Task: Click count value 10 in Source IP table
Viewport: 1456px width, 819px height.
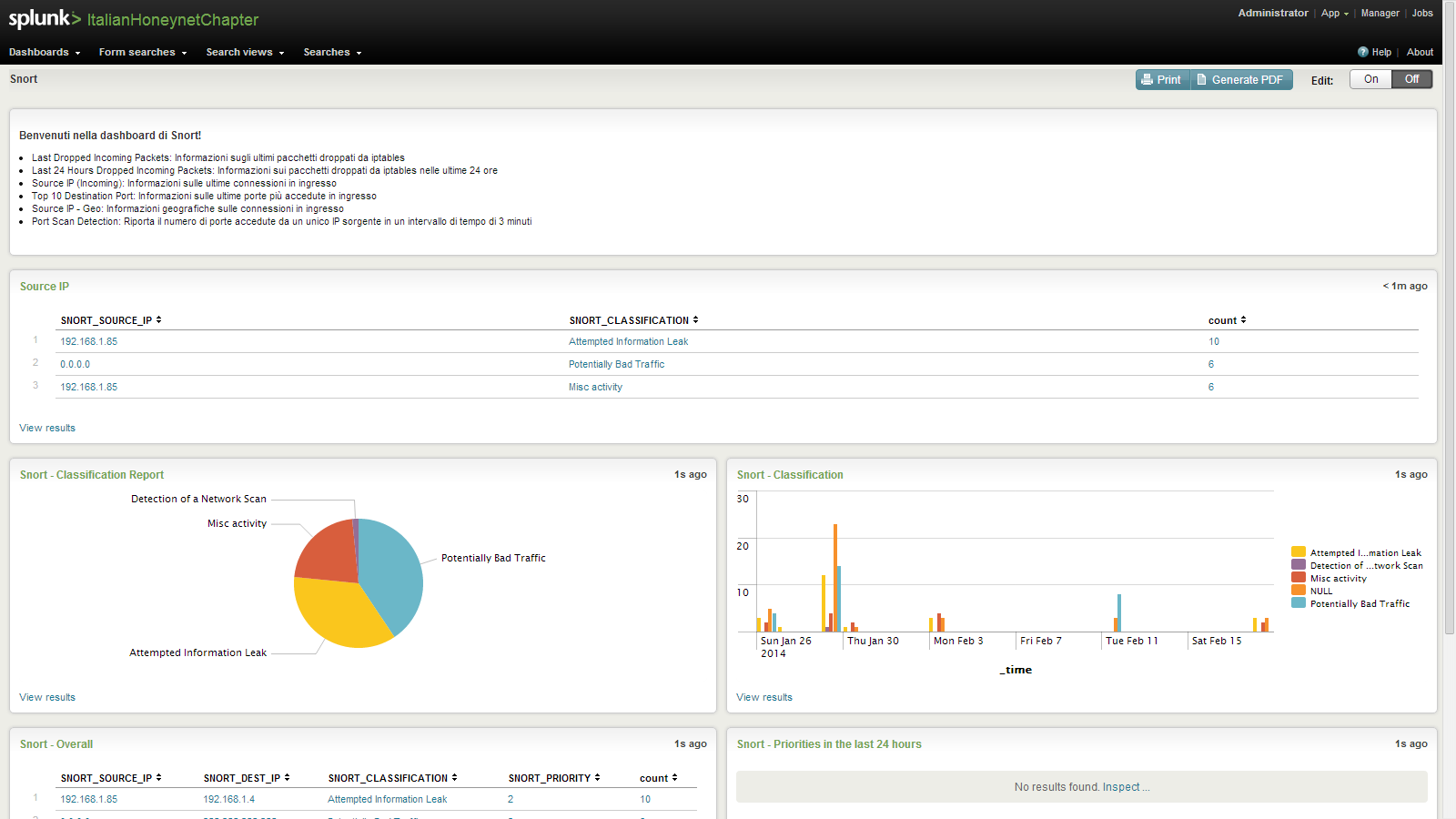Action: pyautogui.click(x=1214, y=341)
